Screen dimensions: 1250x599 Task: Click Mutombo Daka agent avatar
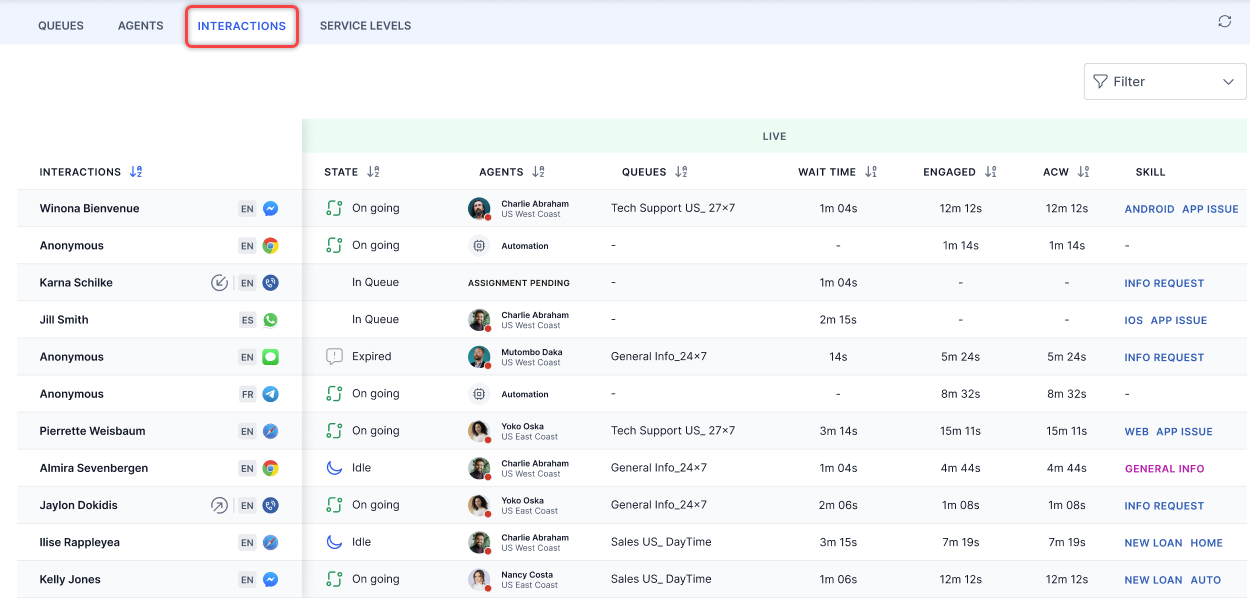[x=480, y=358]
